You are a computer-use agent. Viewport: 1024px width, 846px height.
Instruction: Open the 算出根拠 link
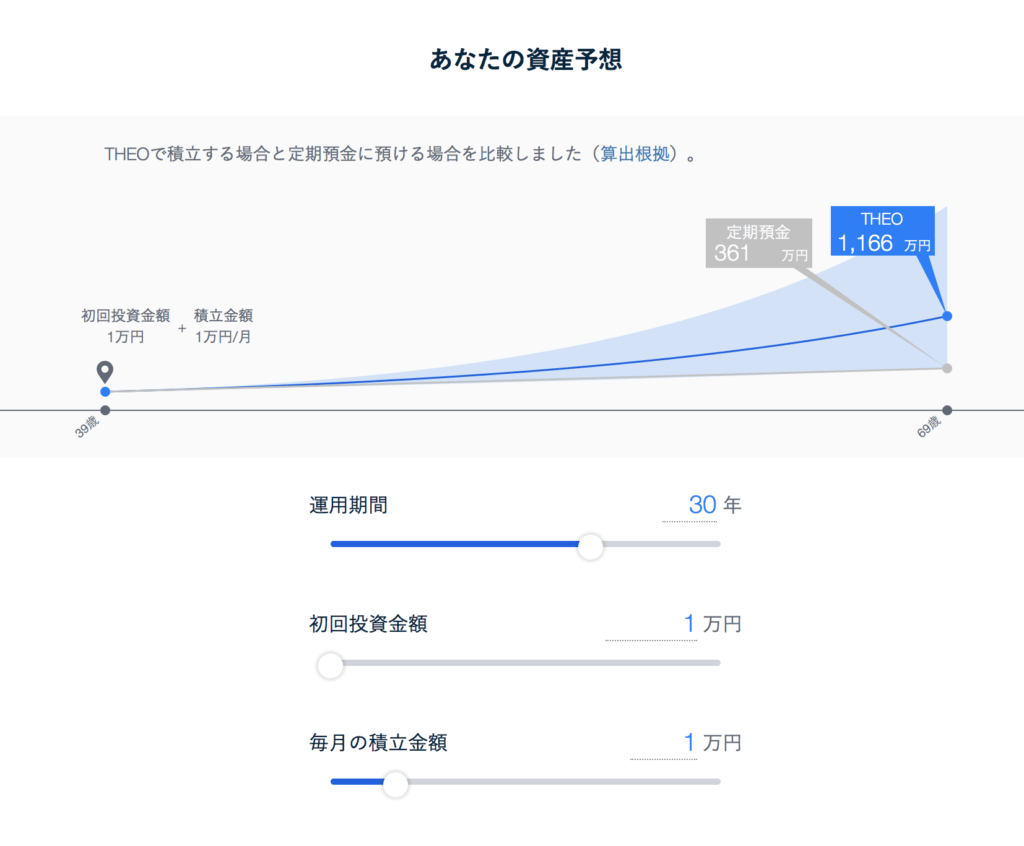(635, 154)
